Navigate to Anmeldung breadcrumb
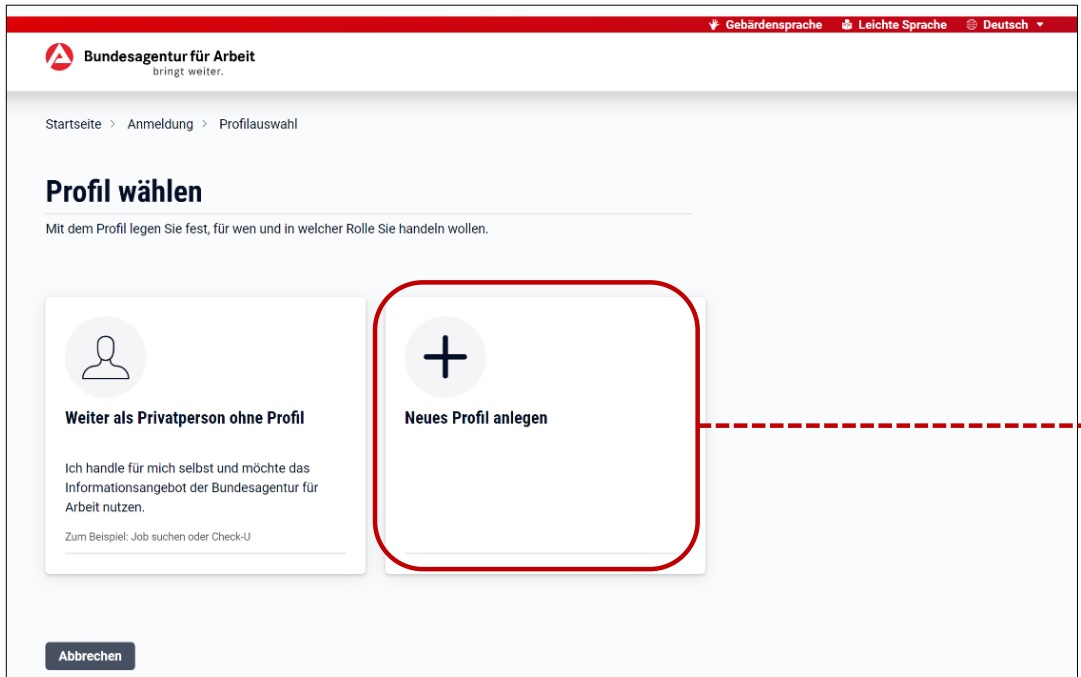Image resolution: width=1081 pixels, height=677 pixels. [160, 124]
